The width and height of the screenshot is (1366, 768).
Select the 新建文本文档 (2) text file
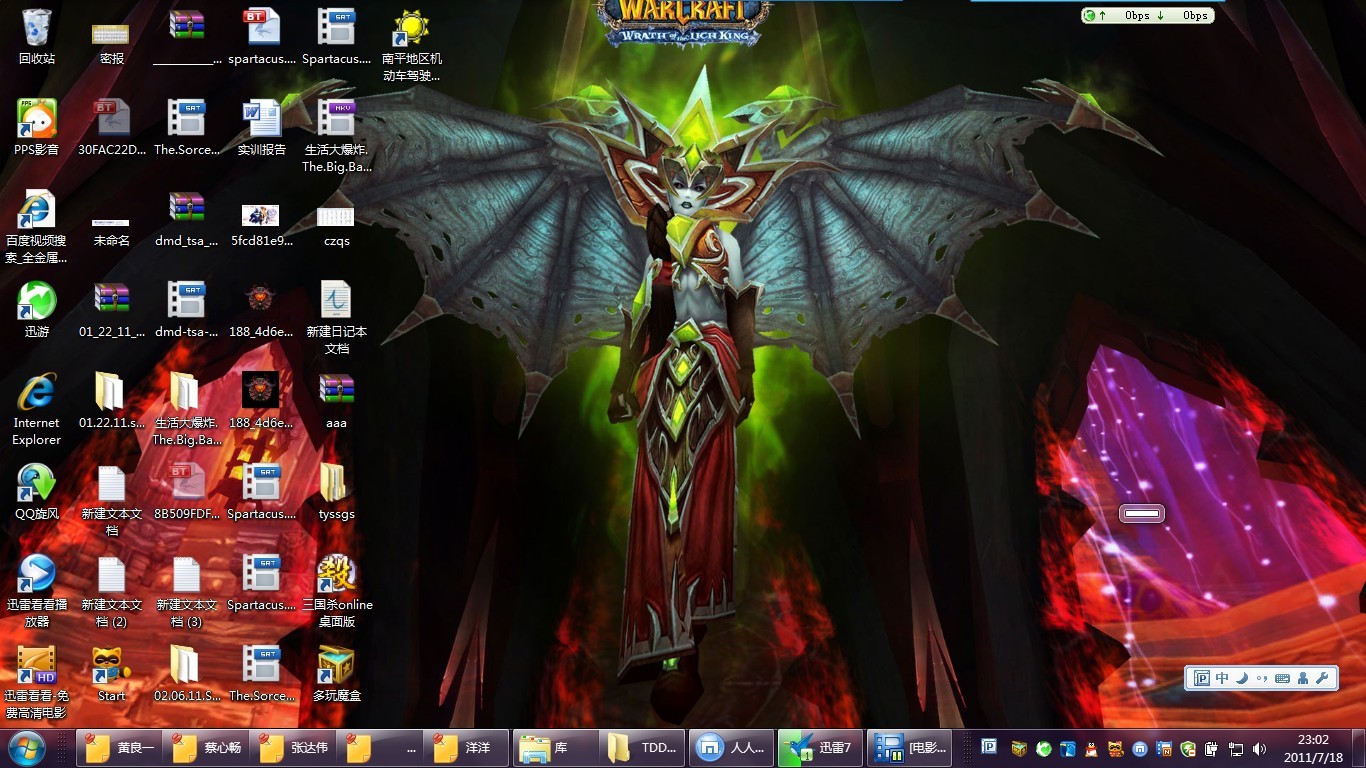click(111, 591)
